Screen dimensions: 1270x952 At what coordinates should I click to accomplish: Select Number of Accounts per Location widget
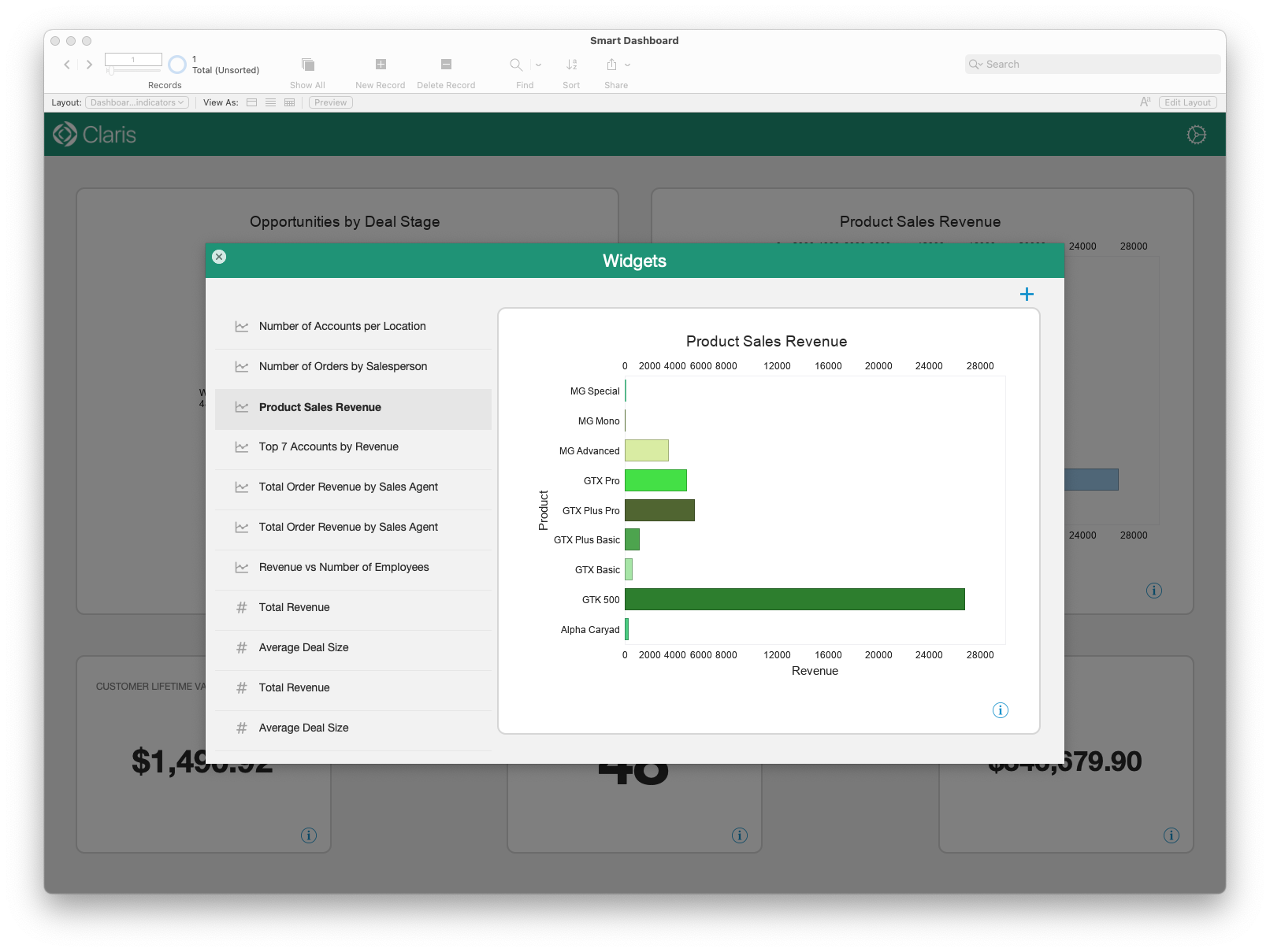353,326
